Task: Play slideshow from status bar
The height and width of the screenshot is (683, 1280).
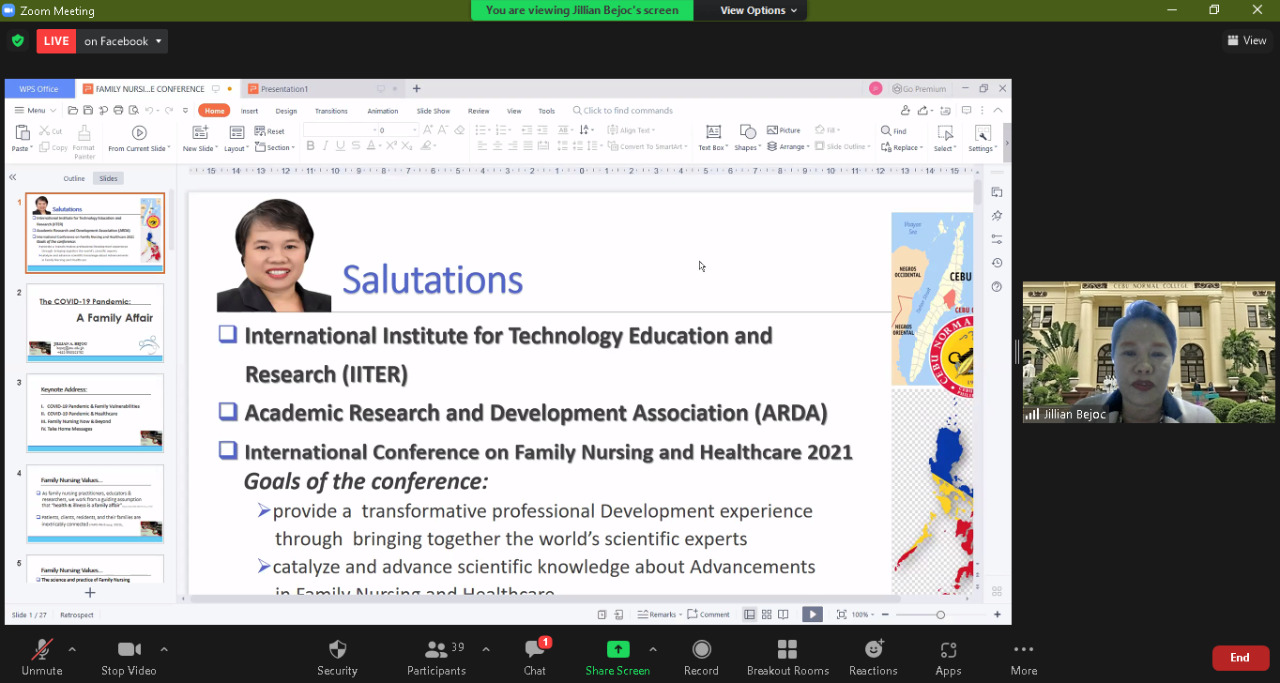Action: click(812, 615)
